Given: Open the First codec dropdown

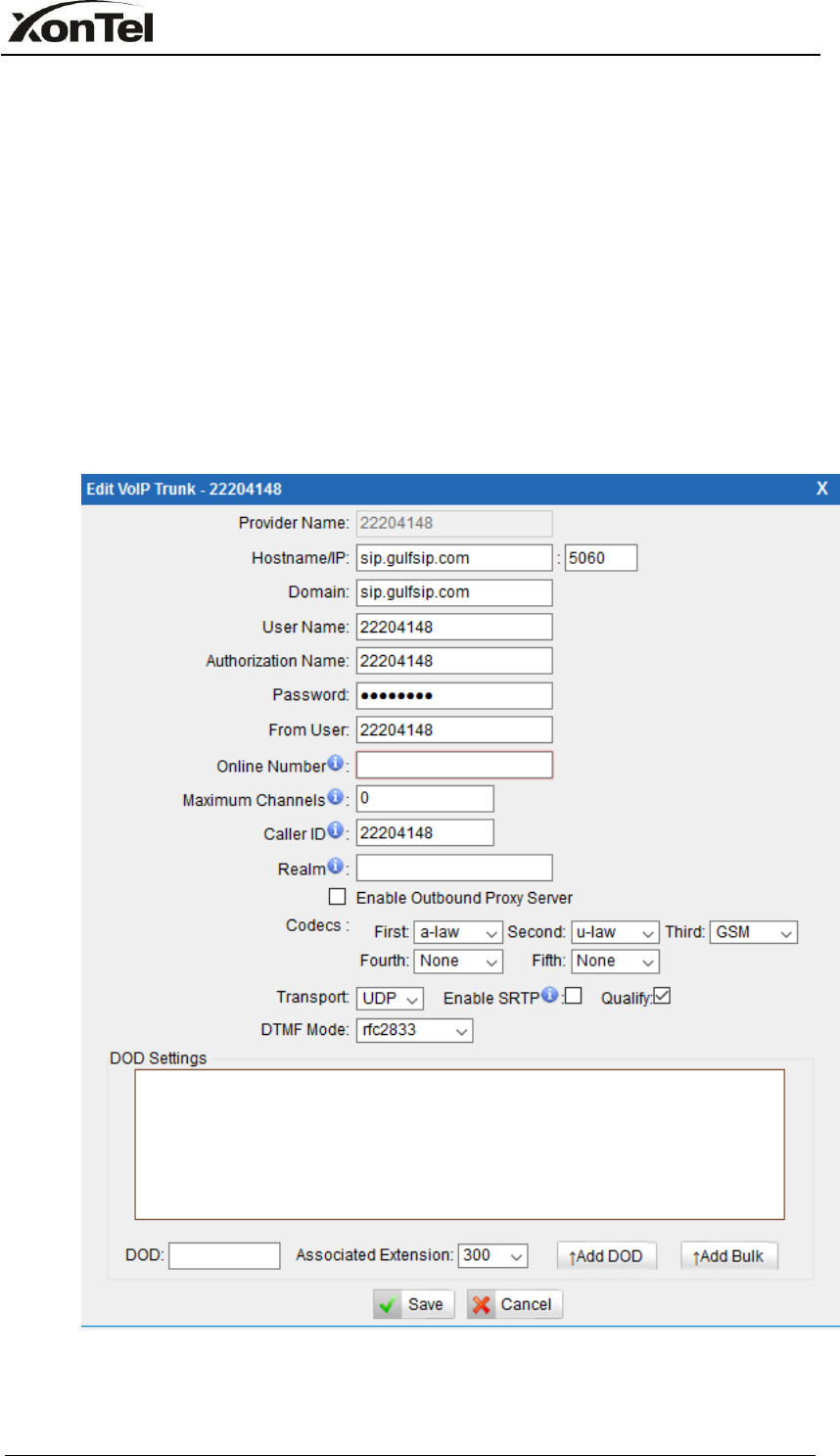Looking at the screenshot, I should pyautogui.click(x=458, y=932).
